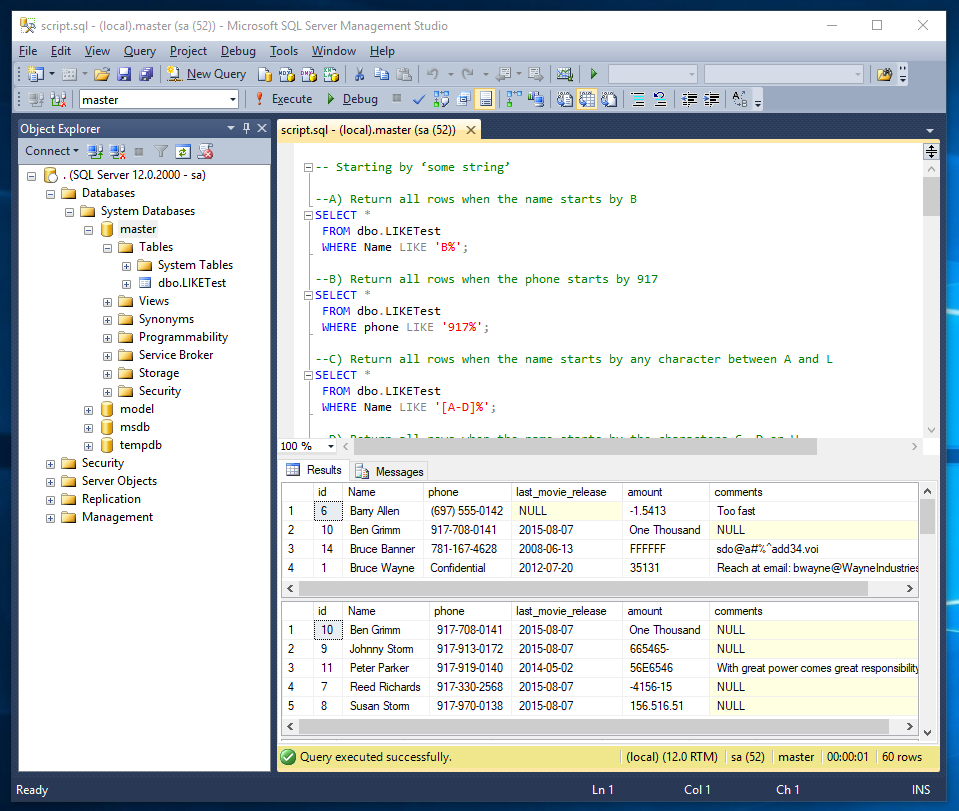Toggle Include Actual Execution Plan icon
The width and height of the screenshot is (959, 811).
tap(509, 99)
